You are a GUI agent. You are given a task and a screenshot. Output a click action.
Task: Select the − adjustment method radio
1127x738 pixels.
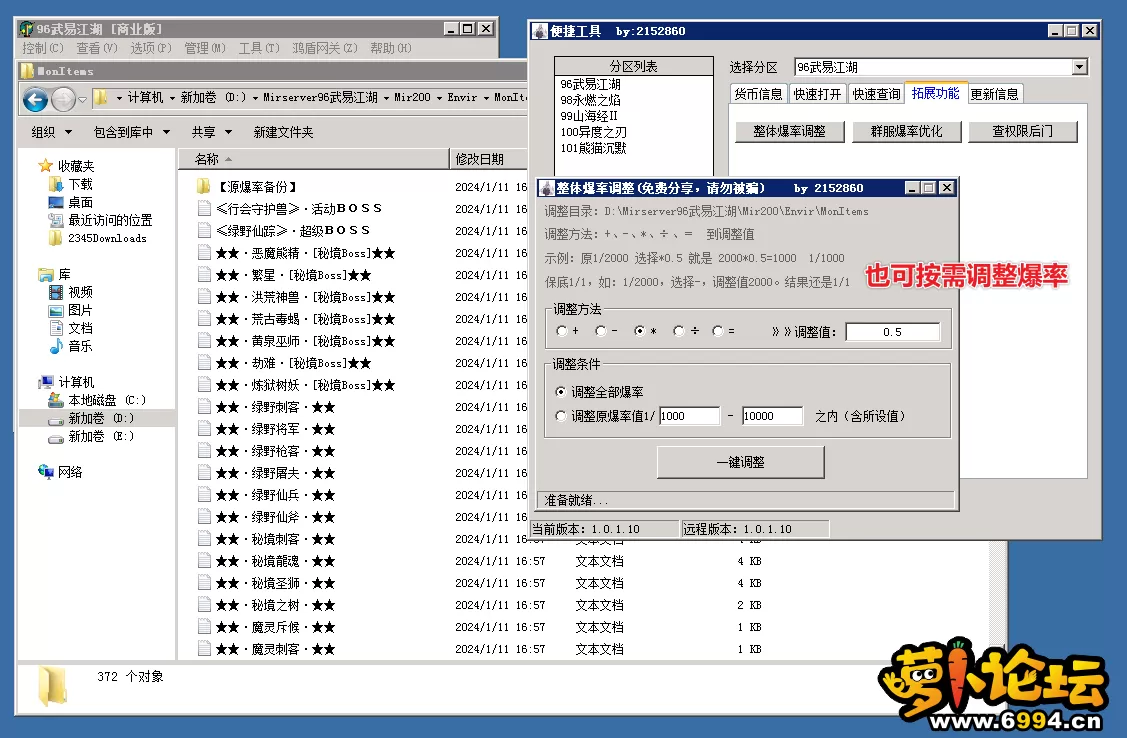pyautogui.click(x=601, y=331)
